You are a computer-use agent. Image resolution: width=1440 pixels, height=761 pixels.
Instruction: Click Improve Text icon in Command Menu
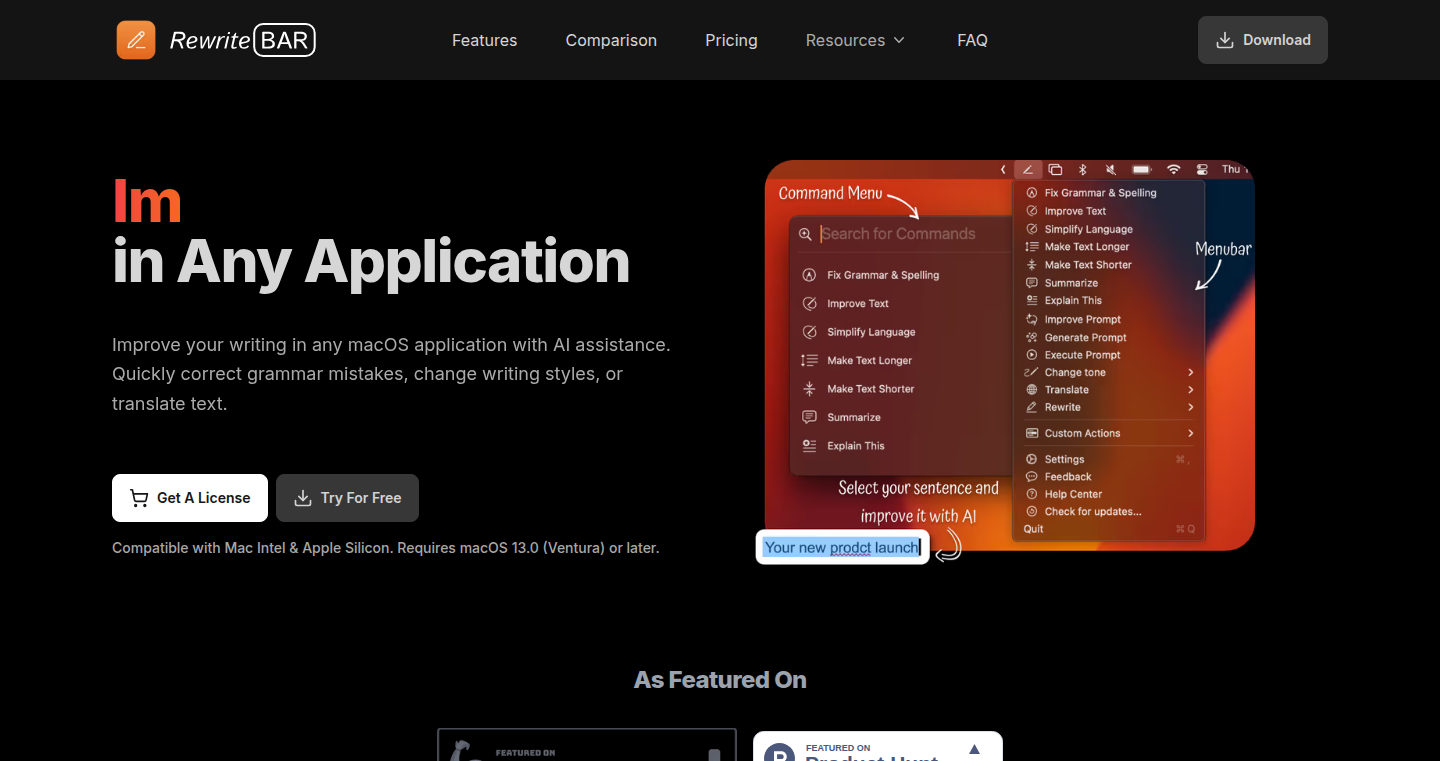point(810,303)
